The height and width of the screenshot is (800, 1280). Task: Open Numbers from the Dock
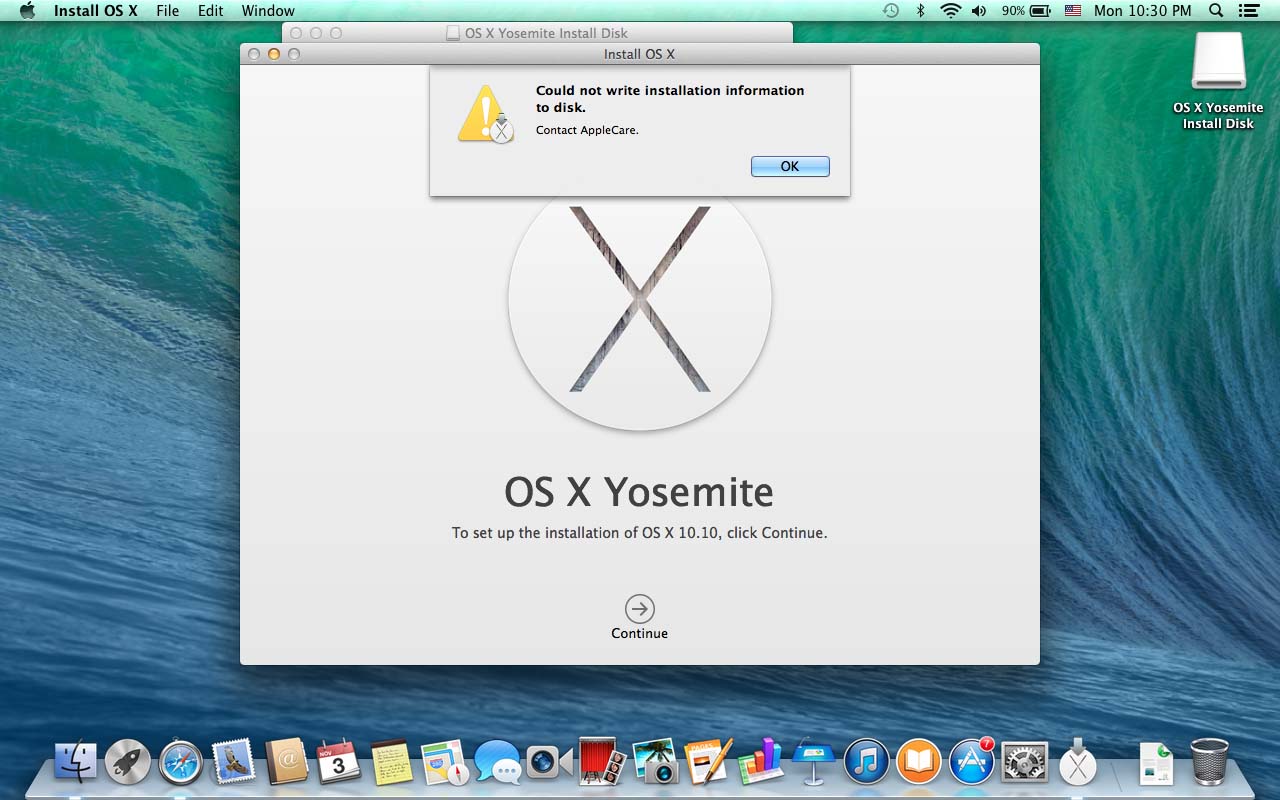(x=761, y=764)
